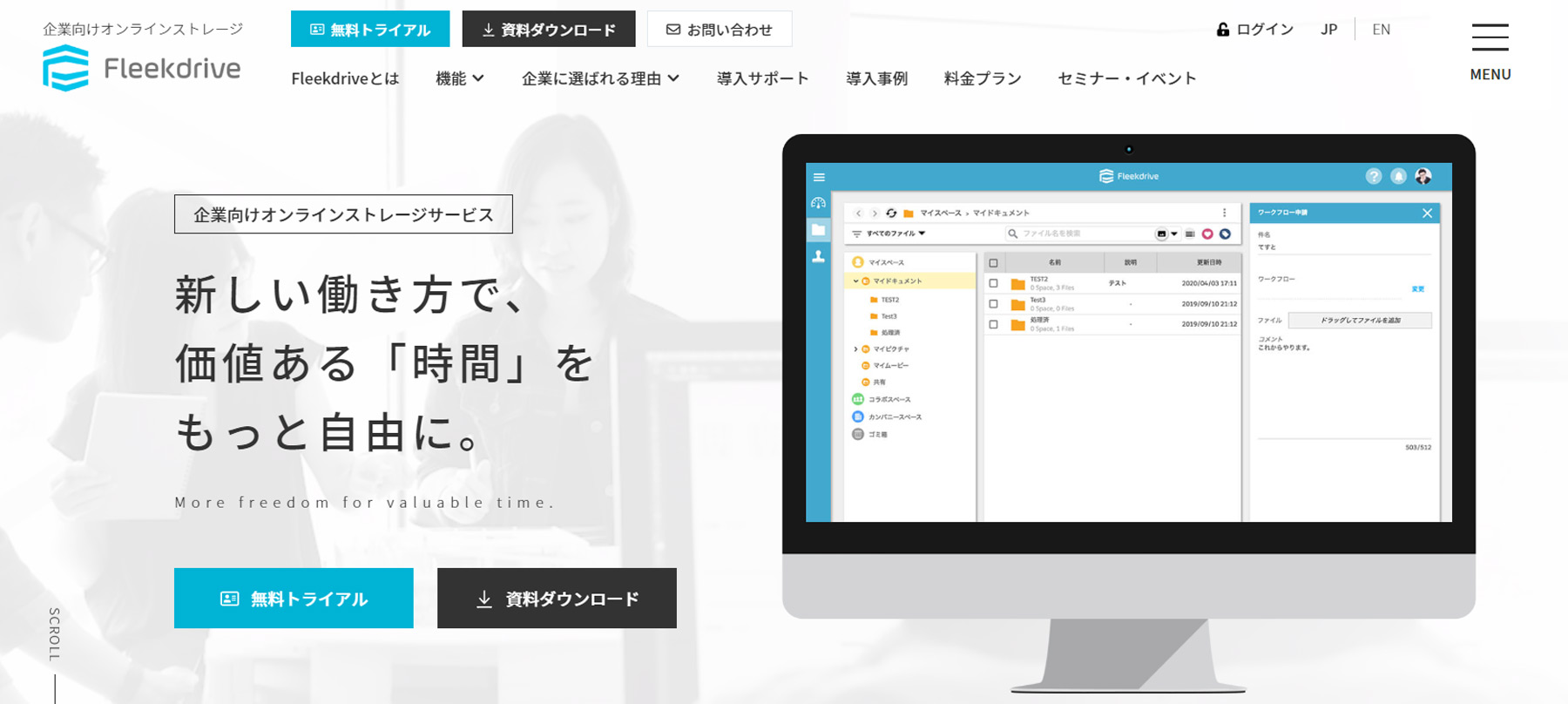Expand the 企業に選ばれる理由 dropdown menu
This screenshot has width=1568, height=704.
coord(600,78)
